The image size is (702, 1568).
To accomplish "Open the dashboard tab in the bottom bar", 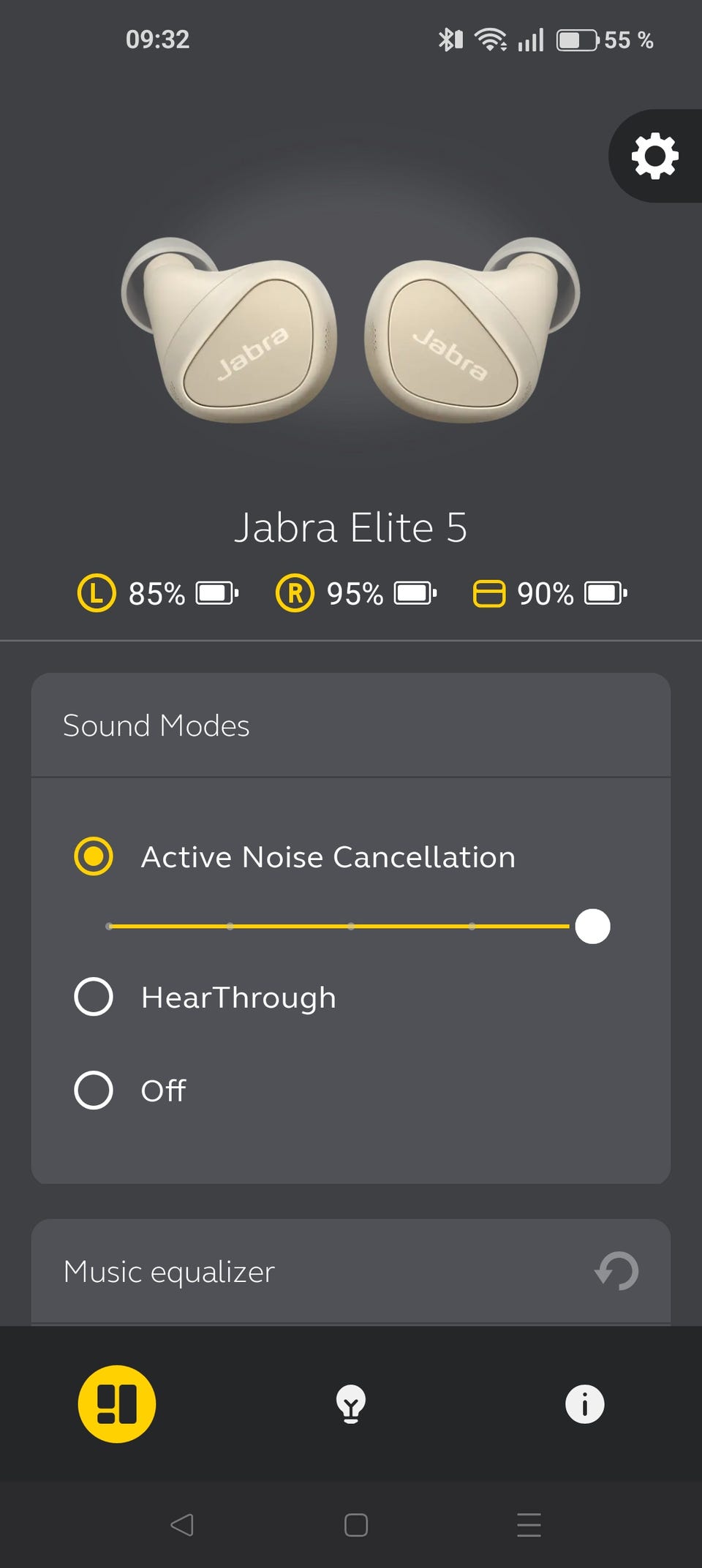I will tap(117, 1403).
